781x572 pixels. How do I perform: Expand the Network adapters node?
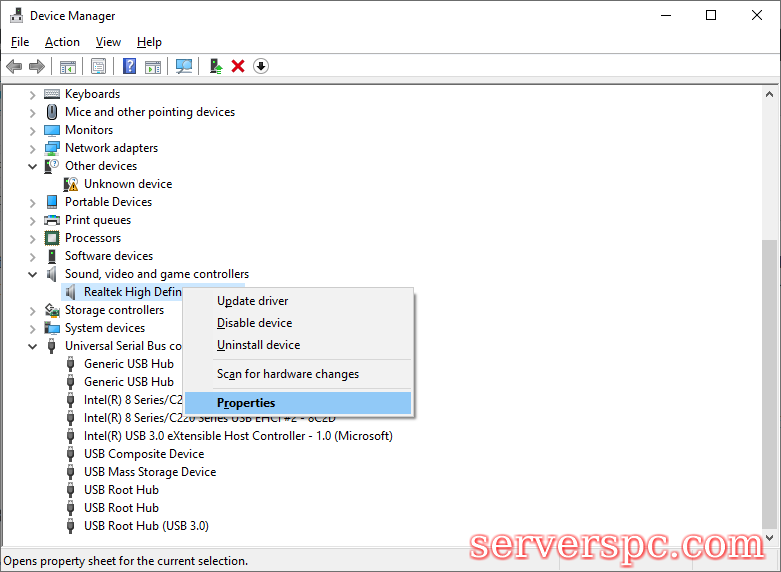click(x=32, y=148)
